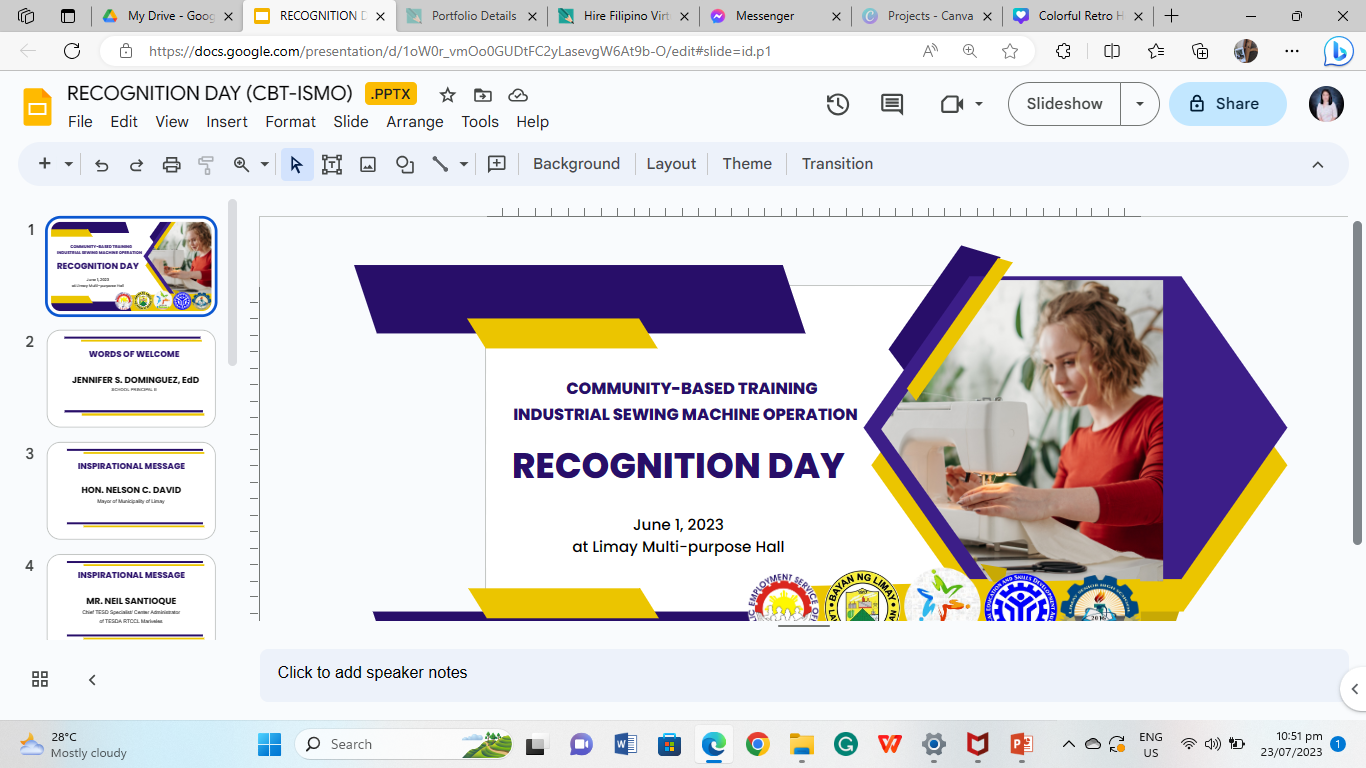Refresh the browser page

[x=72, y=51]
